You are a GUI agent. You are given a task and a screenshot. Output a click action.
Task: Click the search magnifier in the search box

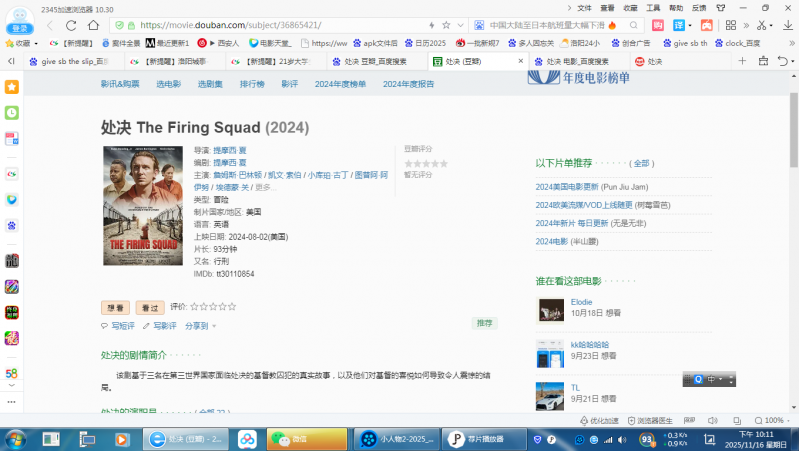[633, 25]
